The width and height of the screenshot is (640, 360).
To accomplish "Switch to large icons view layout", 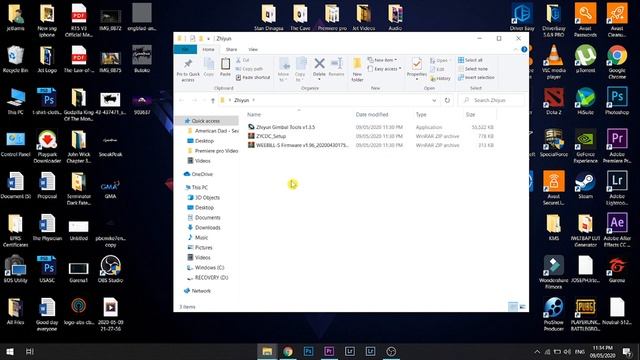I will click(522, 307).
